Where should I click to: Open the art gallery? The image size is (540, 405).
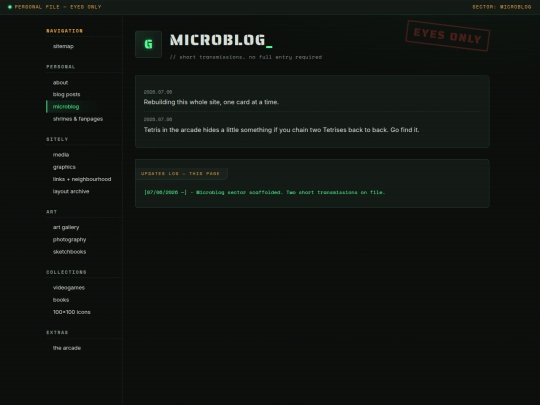pos(66,227)
